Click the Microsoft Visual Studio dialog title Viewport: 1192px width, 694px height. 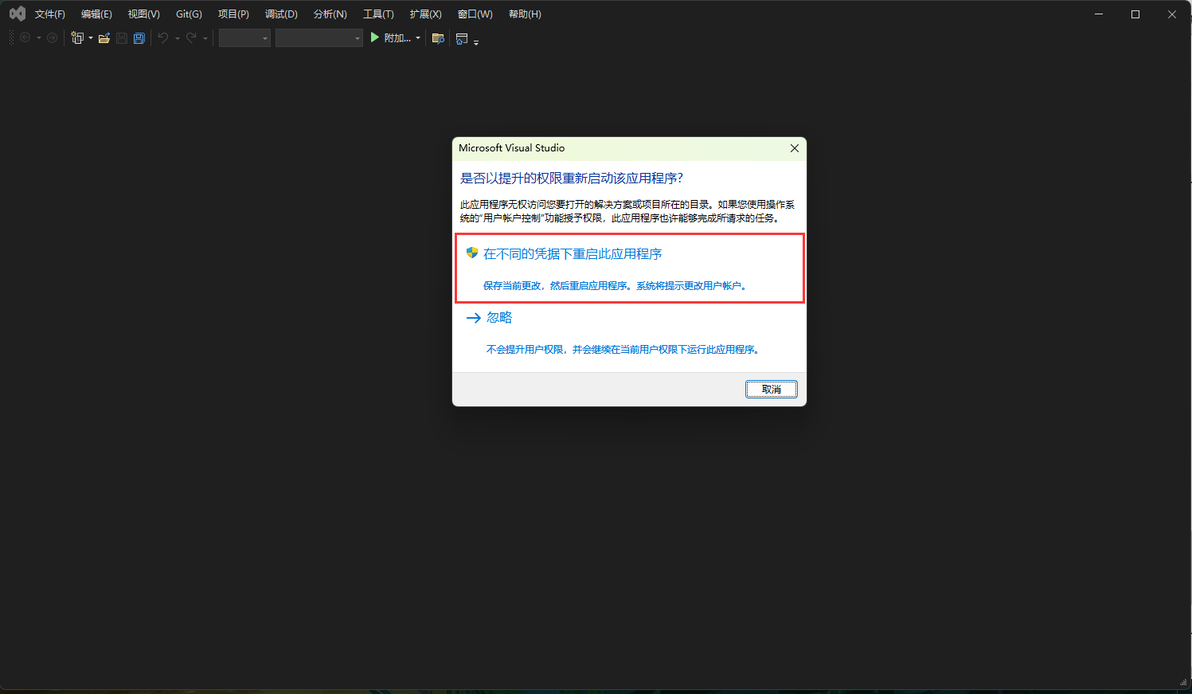point(512,148)
